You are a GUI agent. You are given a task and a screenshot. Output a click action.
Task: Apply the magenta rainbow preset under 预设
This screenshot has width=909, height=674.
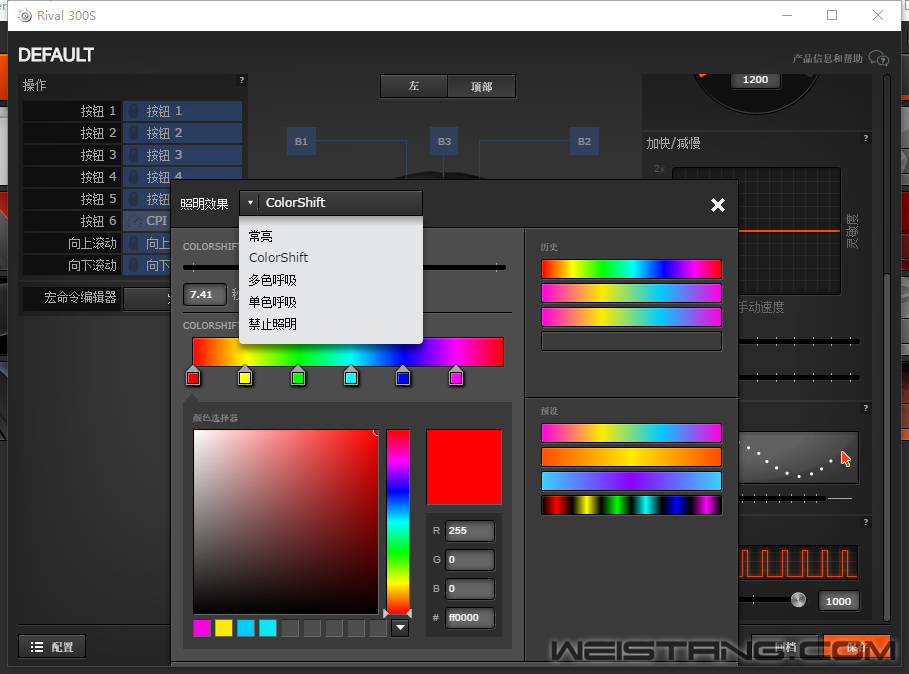pyautogui.click(x=631, y=433)
